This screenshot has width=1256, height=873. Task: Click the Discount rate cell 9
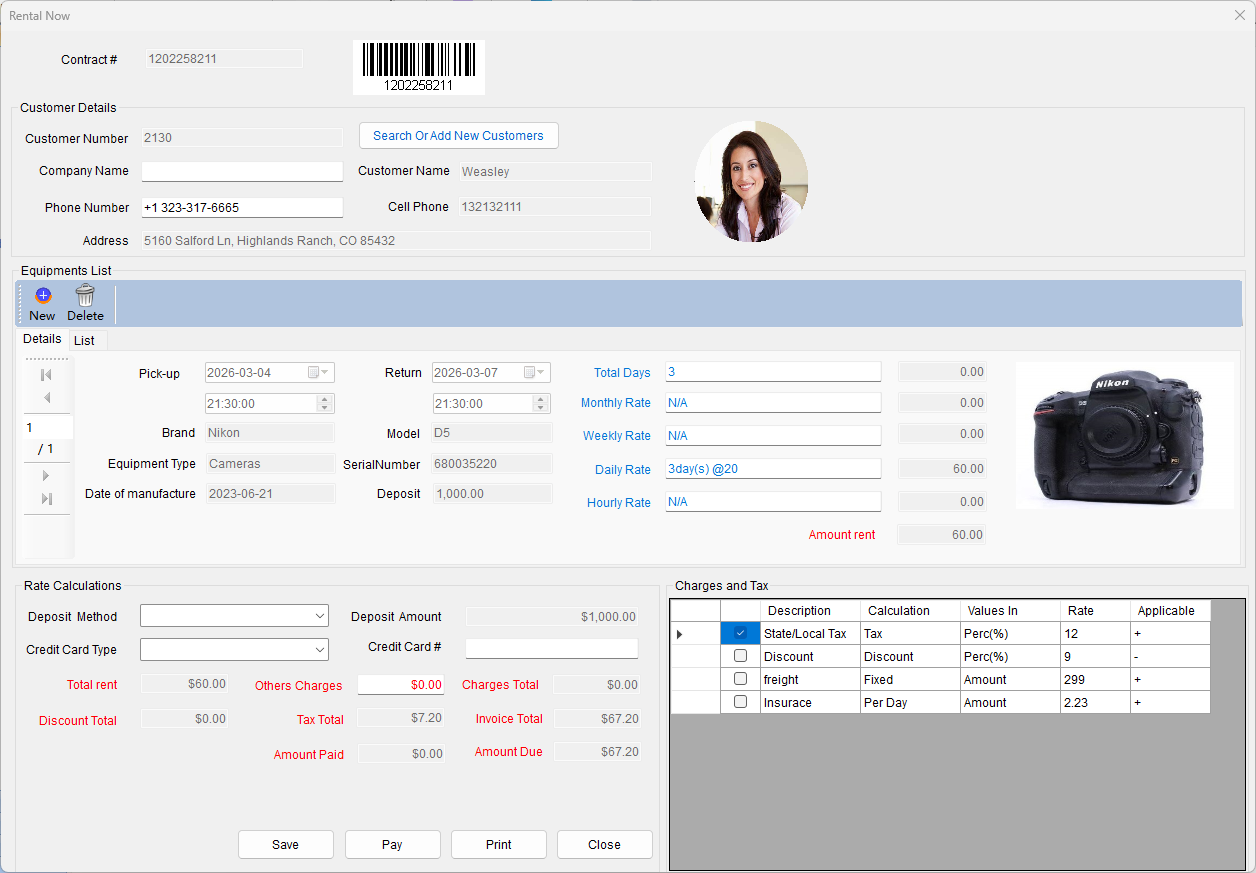[1095, 657]
